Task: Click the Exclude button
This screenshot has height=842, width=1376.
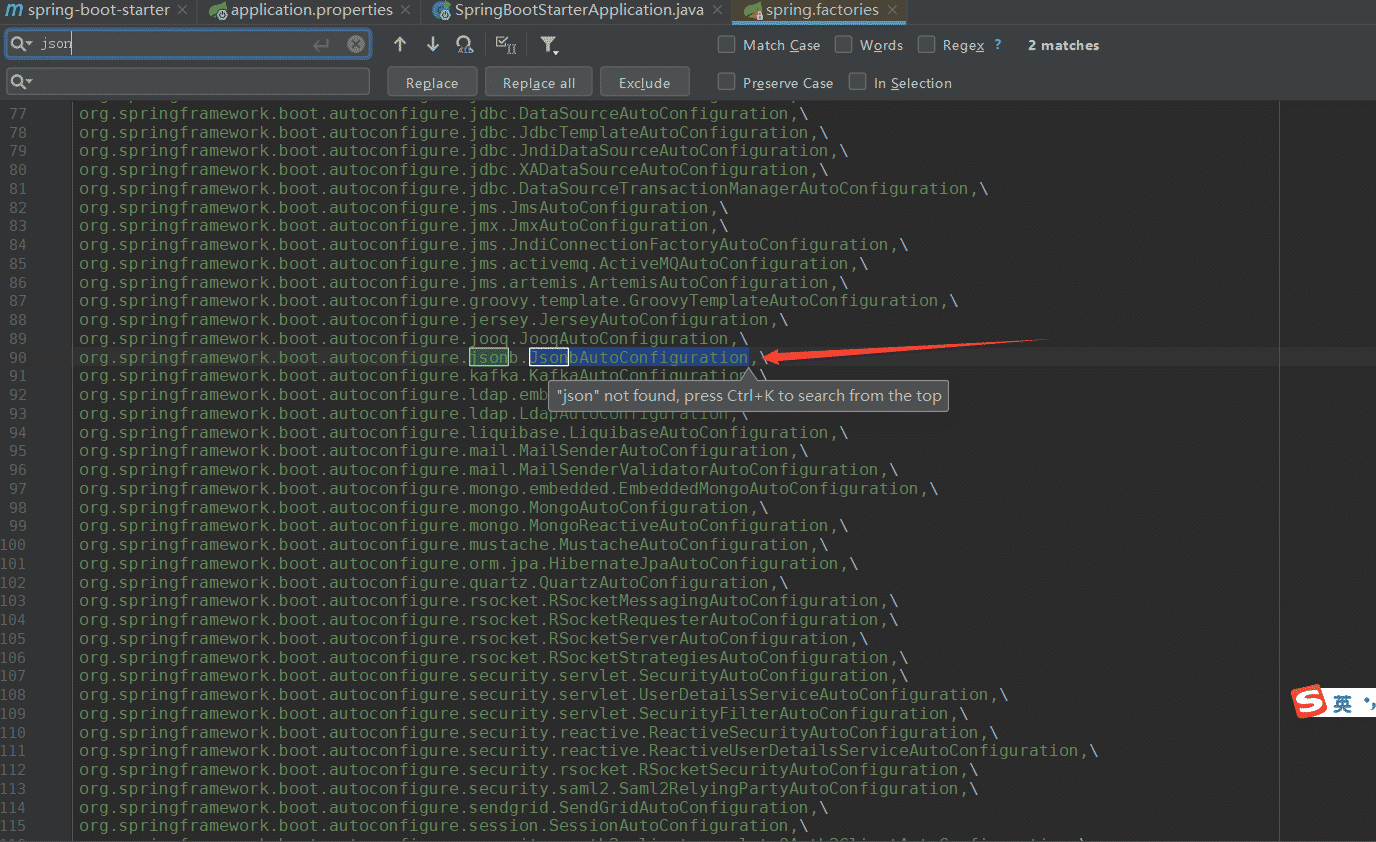Action: (644, 83)
